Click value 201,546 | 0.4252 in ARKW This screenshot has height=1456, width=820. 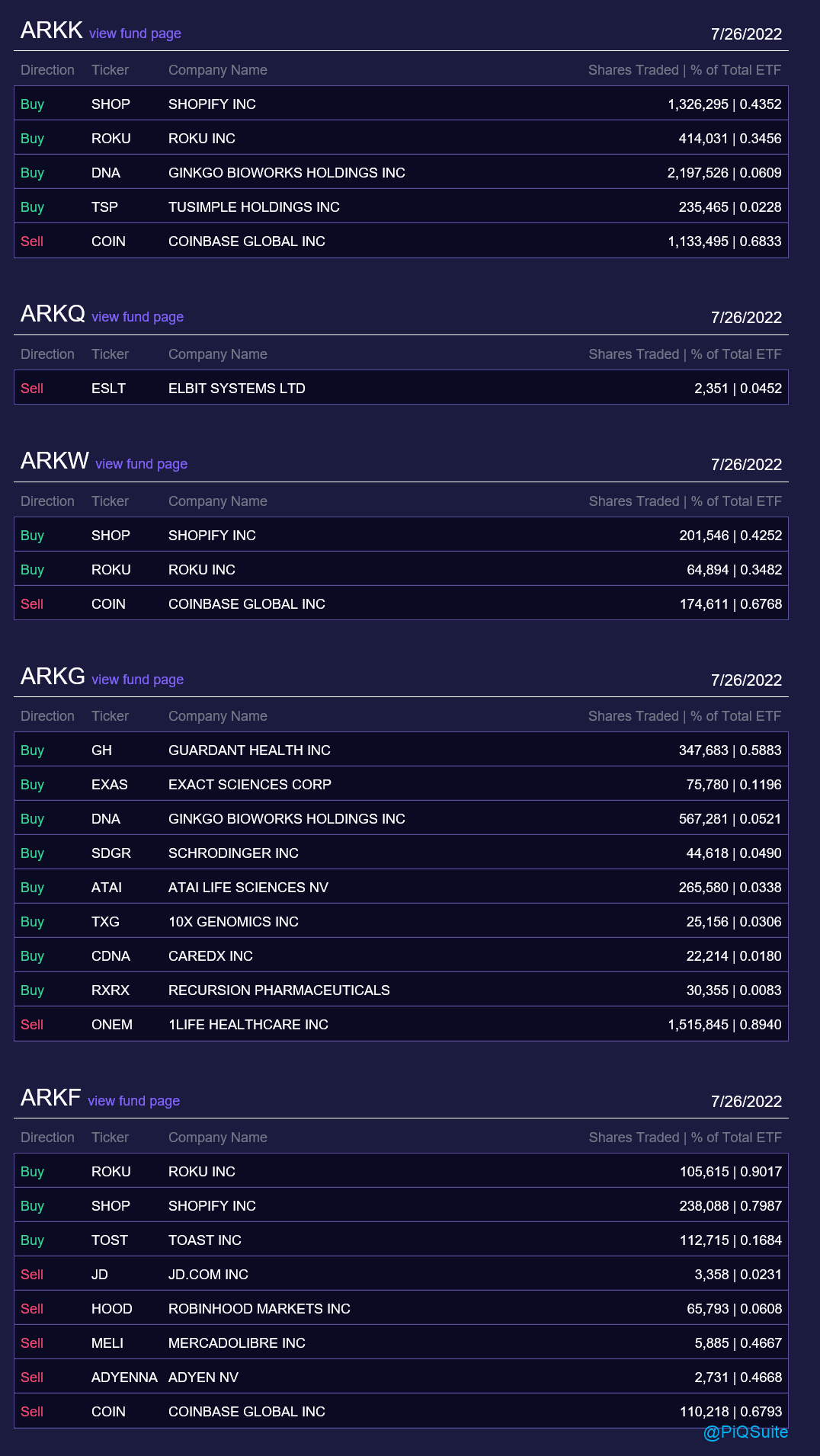(x=730, y=536)
